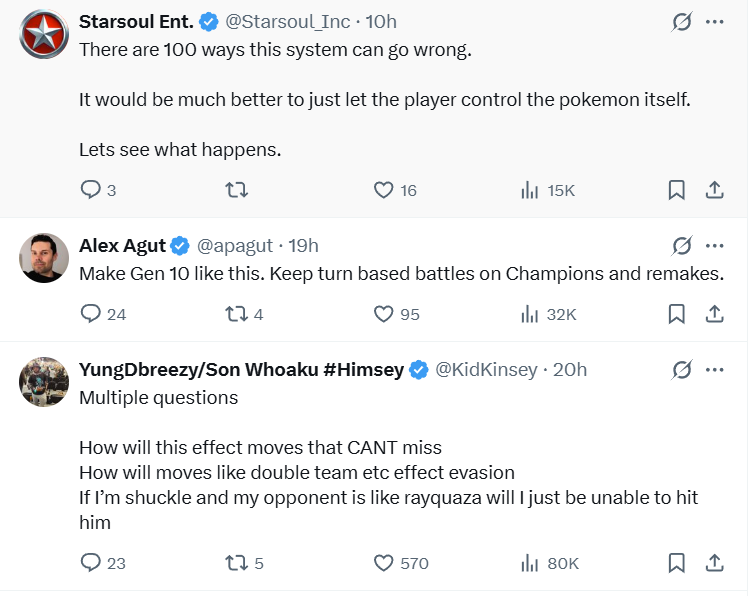Open the @KidKinsey profile link
This screenshot has width=750, height=596.
pos(485,370)
